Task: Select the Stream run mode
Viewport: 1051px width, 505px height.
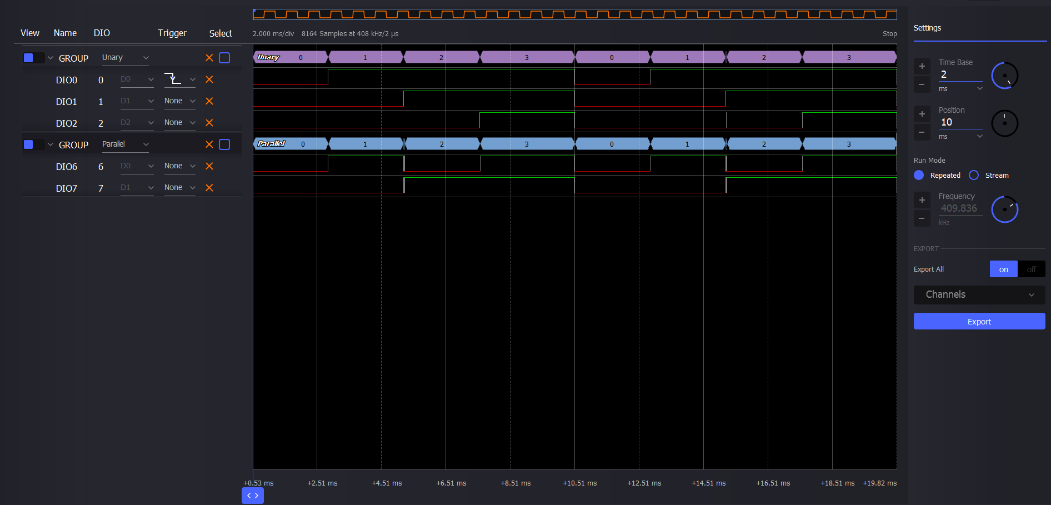Action: pyautogui.click(x=974, y=175)
